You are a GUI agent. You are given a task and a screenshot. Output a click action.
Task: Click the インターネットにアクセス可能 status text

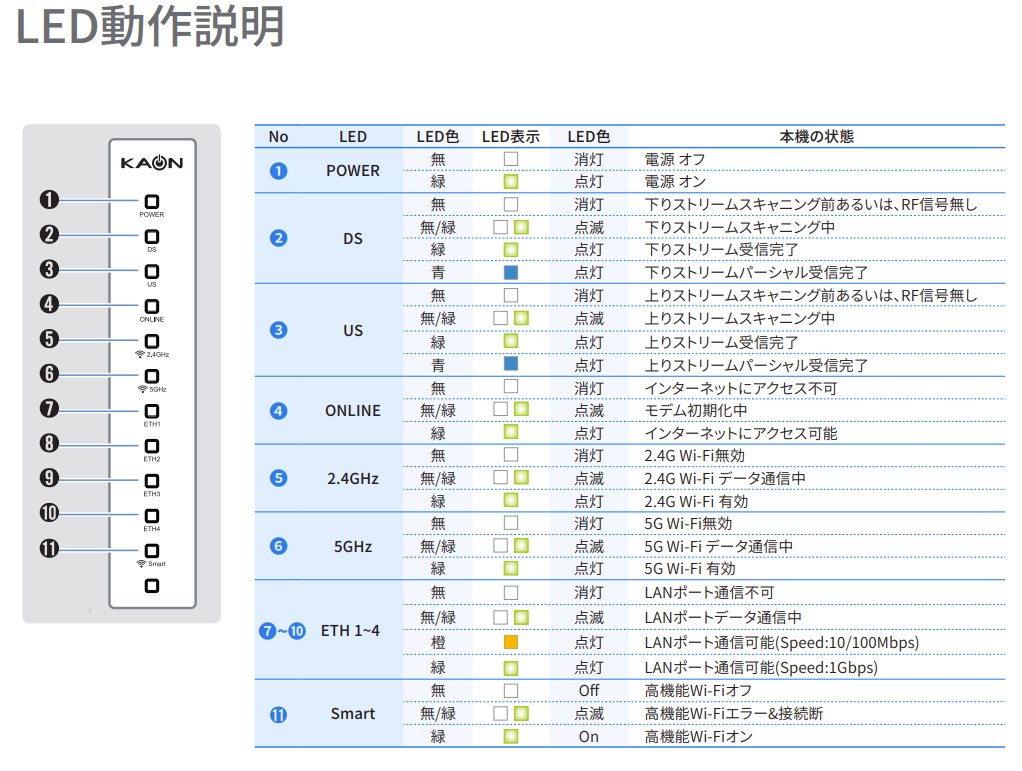tap(741, 433)
